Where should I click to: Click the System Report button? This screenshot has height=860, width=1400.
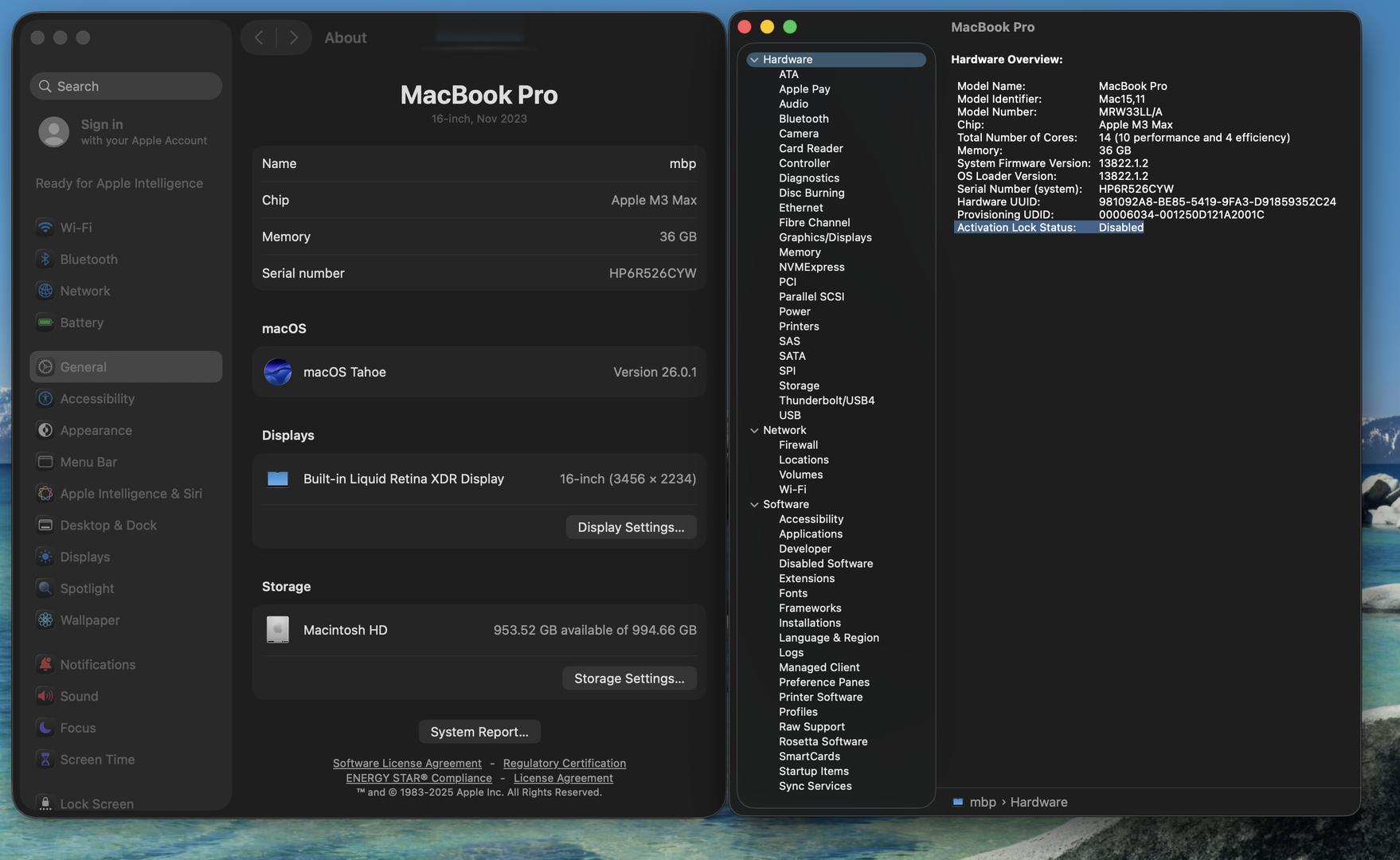(479, 732)
